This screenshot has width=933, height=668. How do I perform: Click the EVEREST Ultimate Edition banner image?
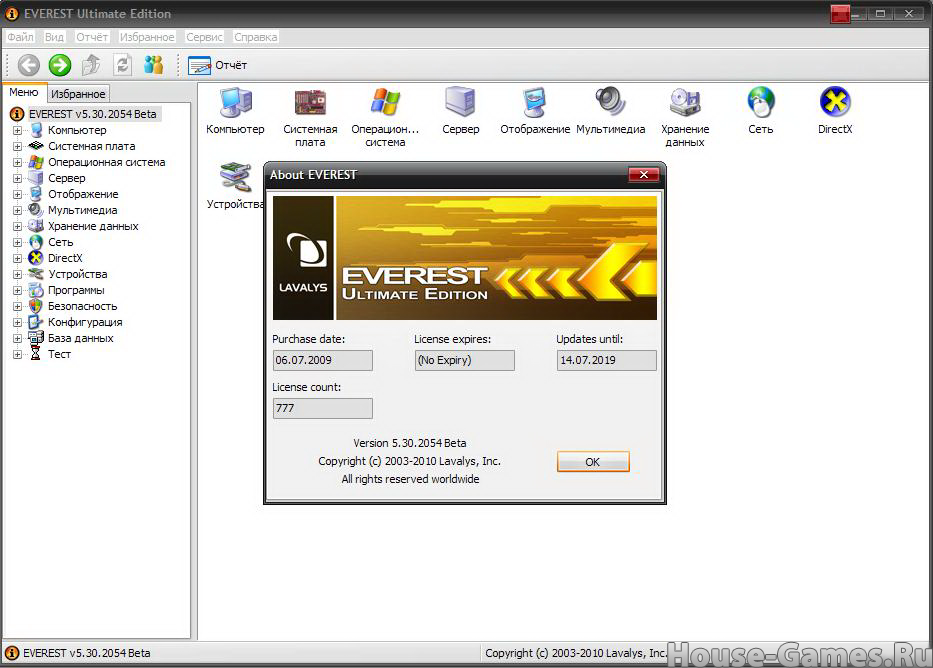[x=465, y=258]
